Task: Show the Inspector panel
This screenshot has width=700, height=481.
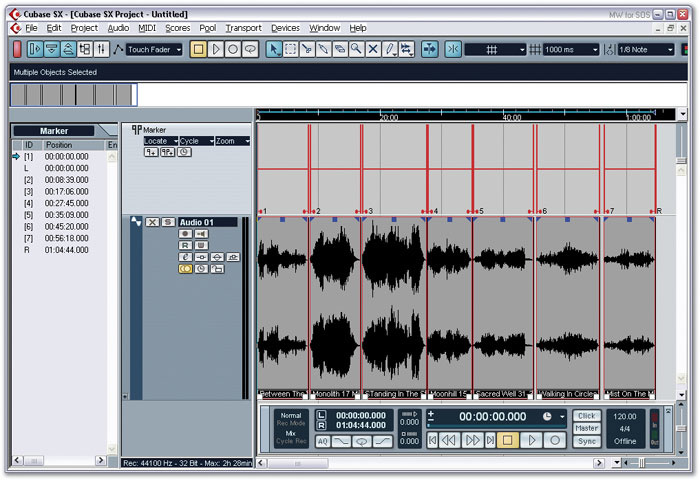Action: (x=35, y=49)
